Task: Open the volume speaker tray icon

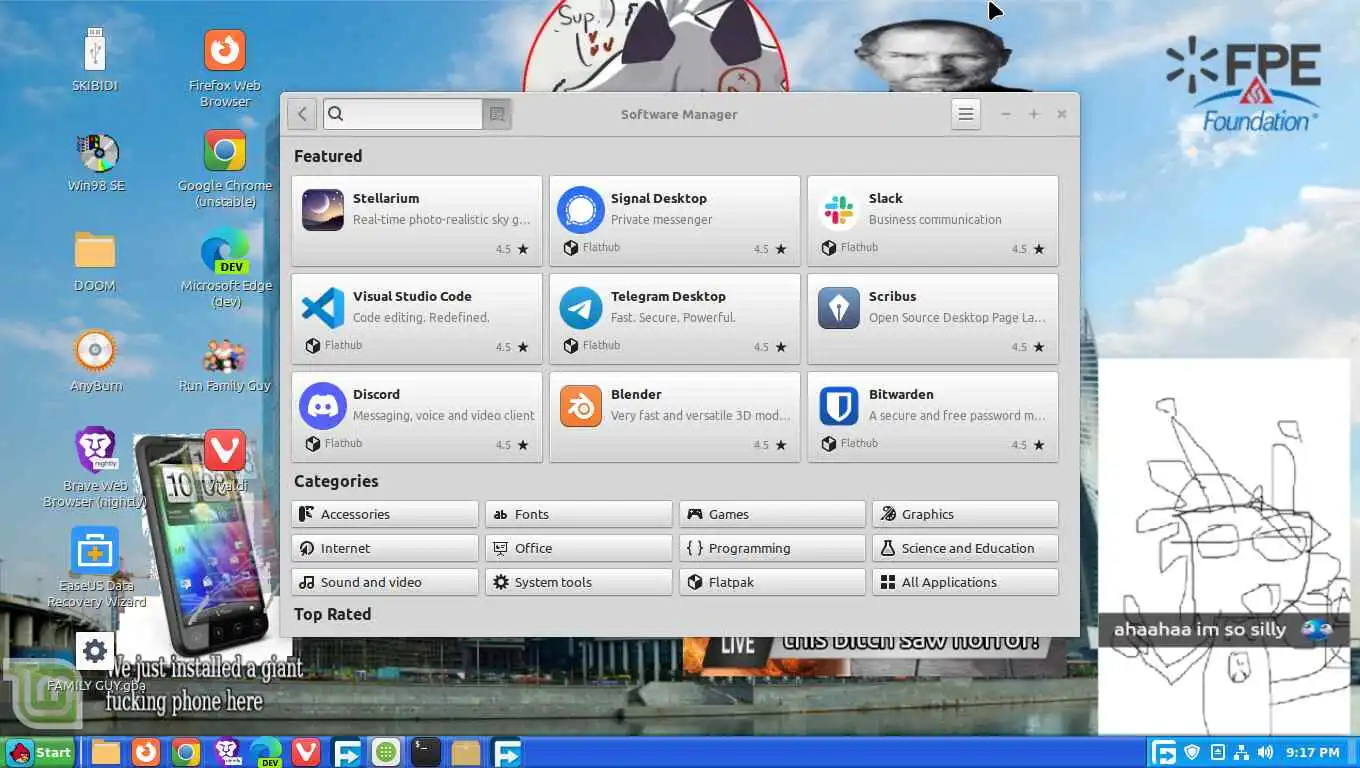Action: pyautogui.click(x=1265, y=752)
